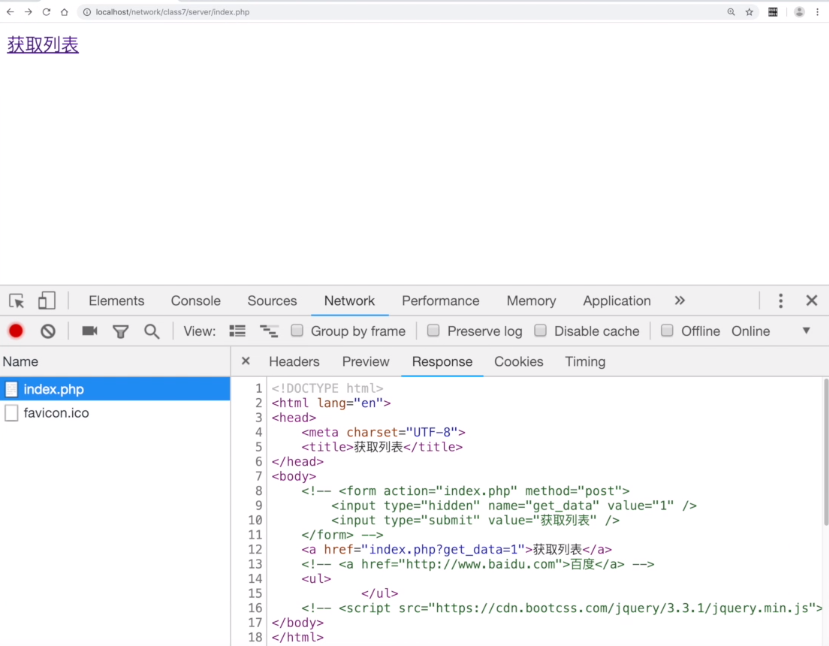Show the waterfall overview view icon

[x=269, y=331]
